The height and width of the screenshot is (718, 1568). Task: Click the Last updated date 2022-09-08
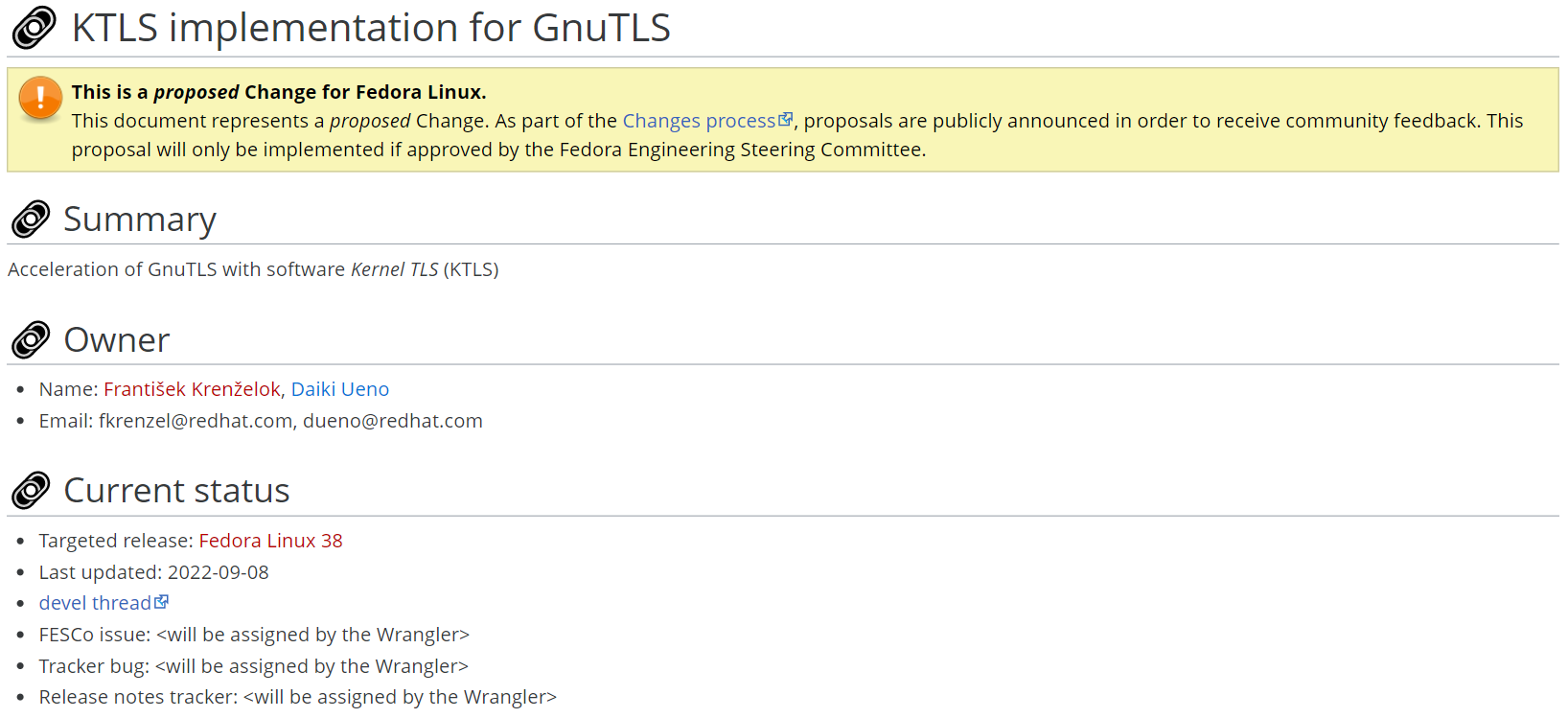pyautogui.click(x=219, y=572)
